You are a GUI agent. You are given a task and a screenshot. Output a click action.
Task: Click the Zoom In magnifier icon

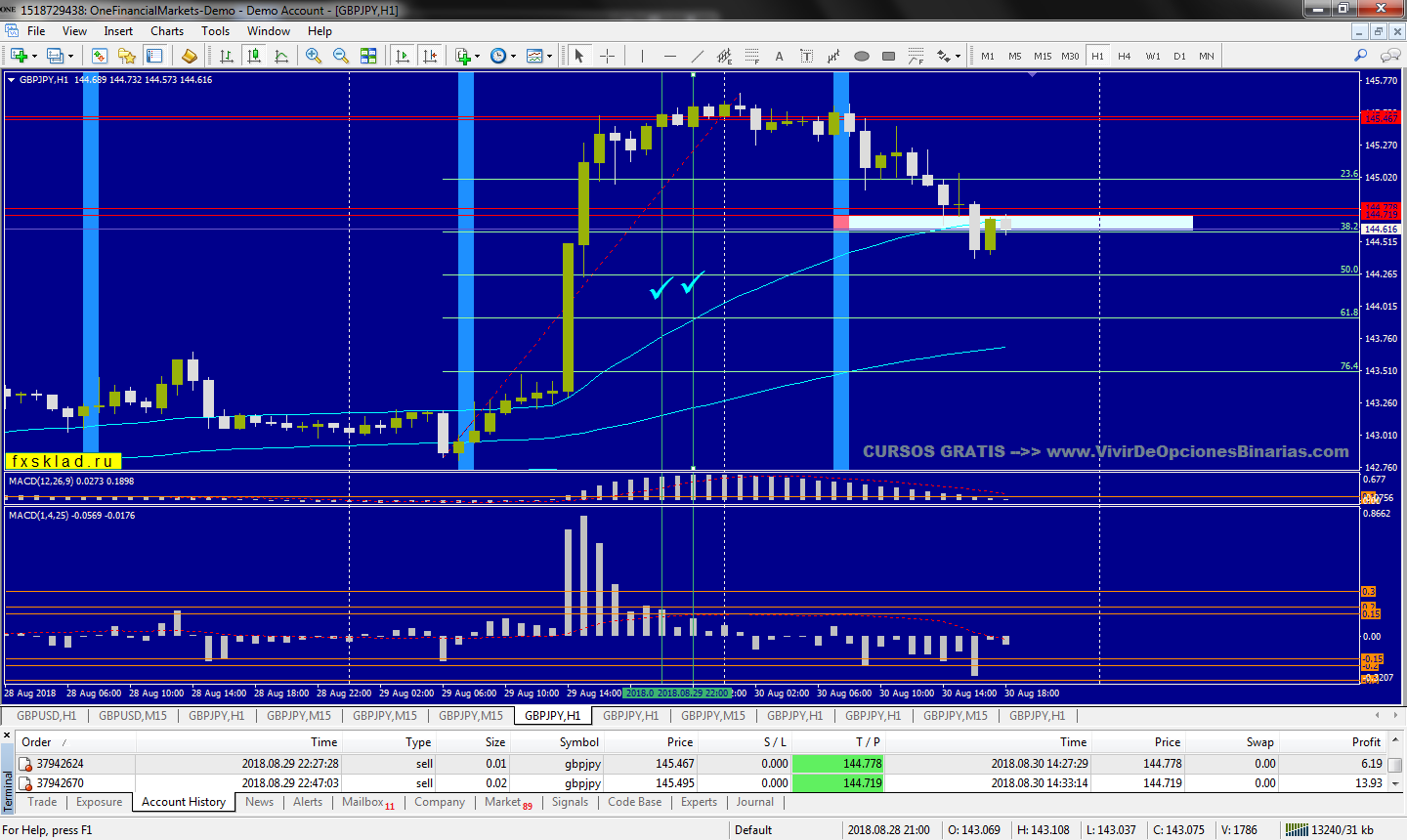[x=314, y=56]
